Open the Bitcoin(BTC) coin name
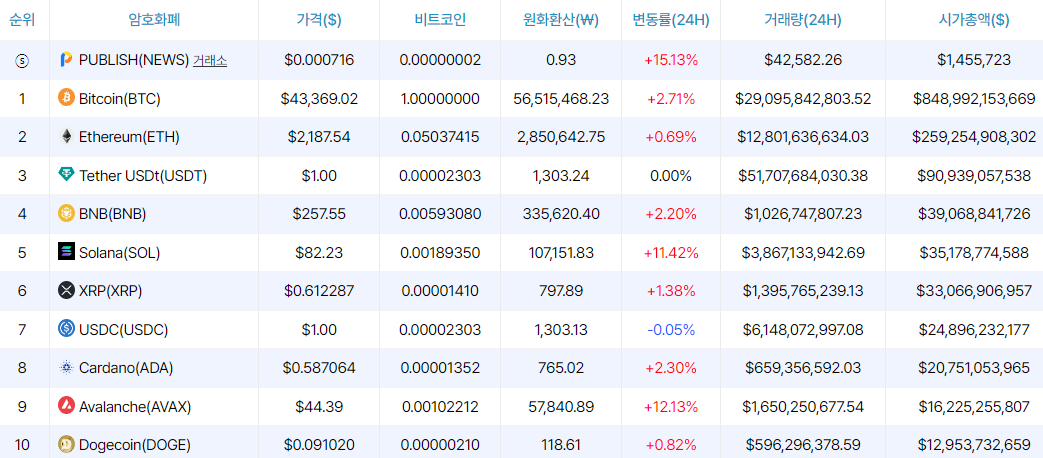Viewport: 1043px width, 458px height. [120, 99]
